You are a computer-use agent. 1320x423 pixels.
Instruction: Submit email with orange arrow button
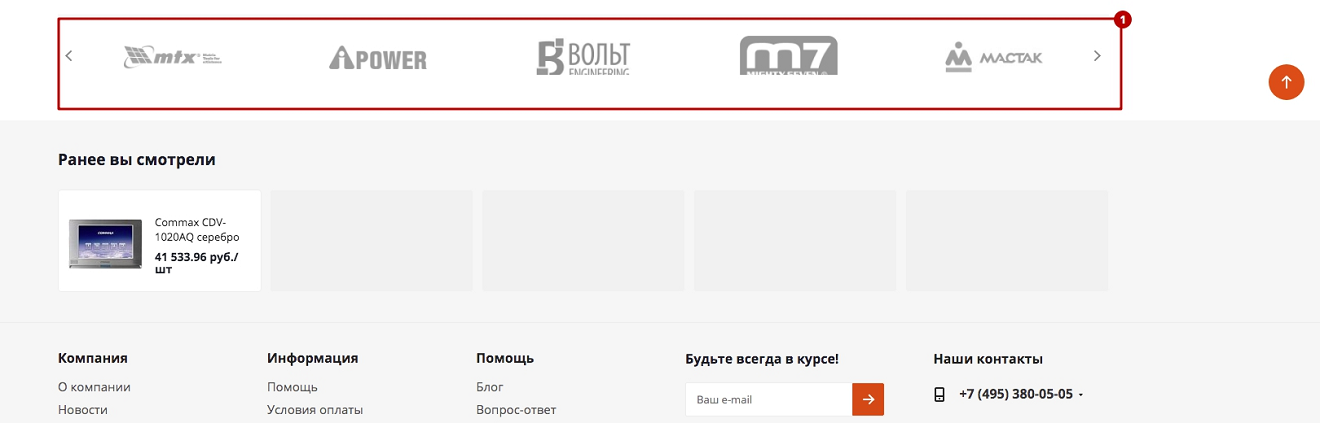pyautogui.click(x=868, y=399)
